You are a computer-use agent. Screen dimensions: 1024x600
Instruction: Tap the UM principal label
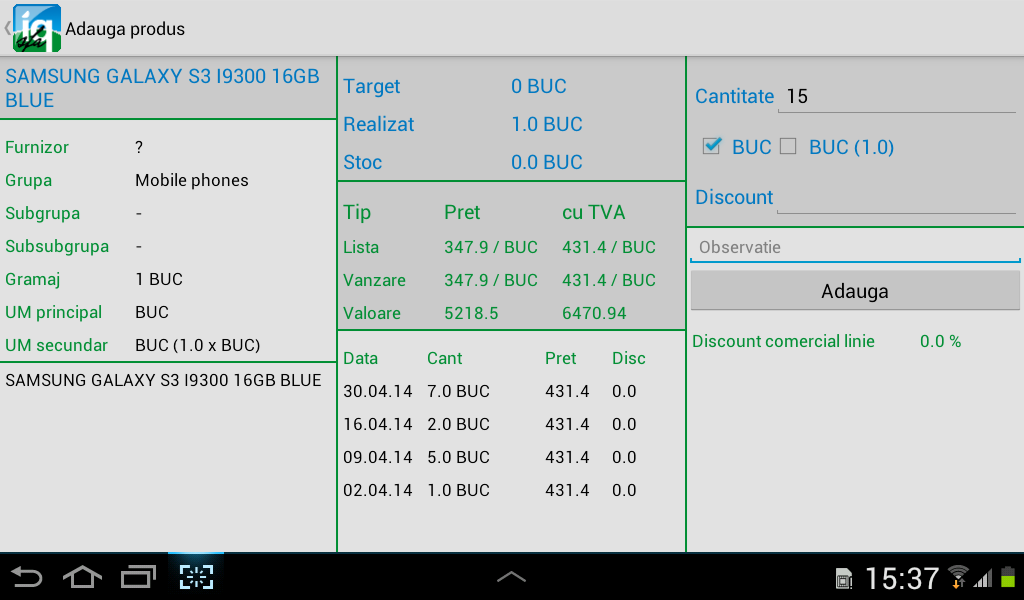pyautogui.click(x=54, y=313)
